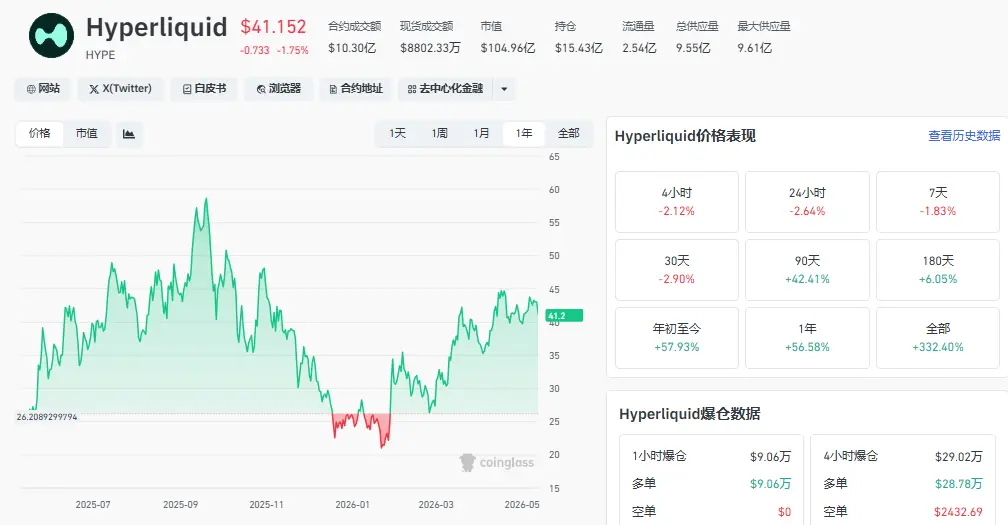The height and width of the screenshot is (525, 1008).
Task: Click the 30天 performance card
Action: click(677, 270)
